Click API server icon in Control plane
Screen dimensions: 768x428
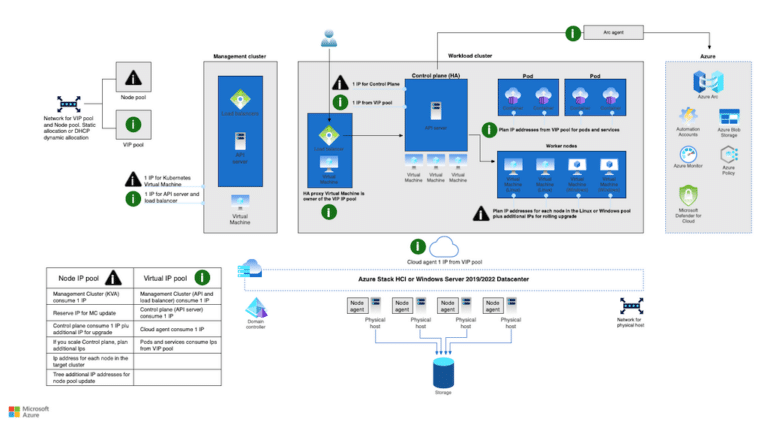coord(435,111)
